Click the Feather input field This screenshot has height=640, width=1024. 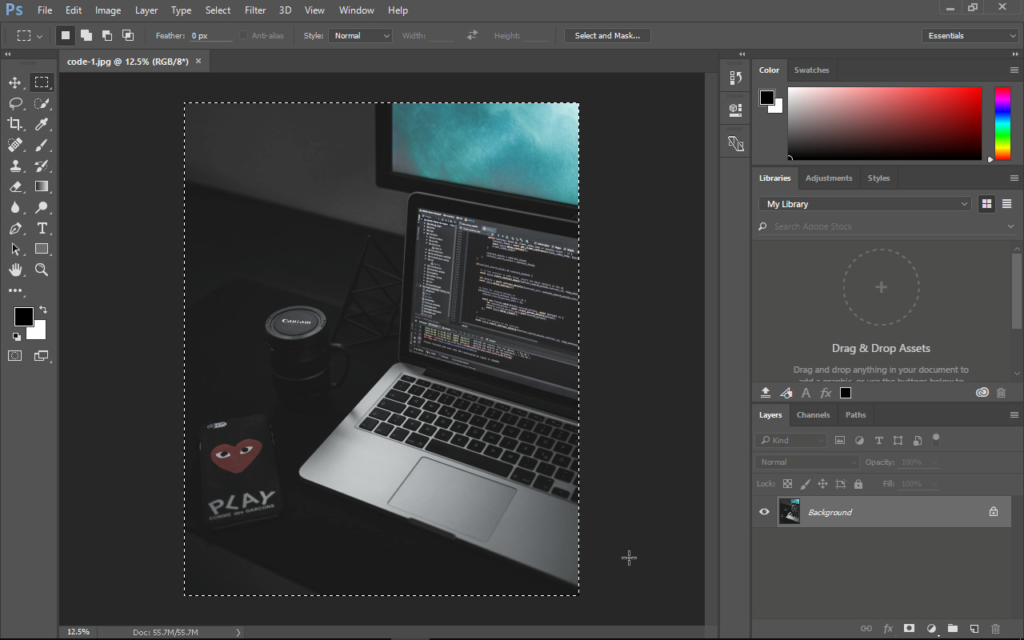pos(211,35)
